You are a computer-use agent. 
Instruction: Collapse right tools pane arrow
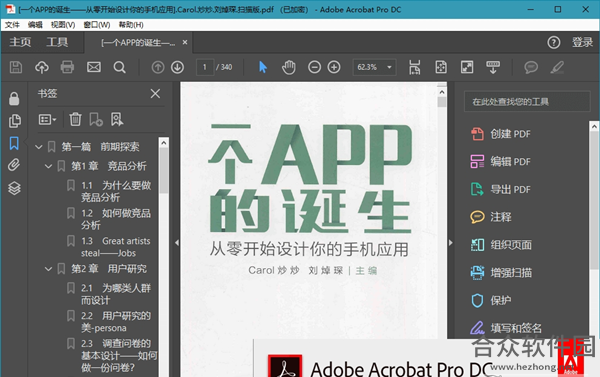[x=451, y=243]
